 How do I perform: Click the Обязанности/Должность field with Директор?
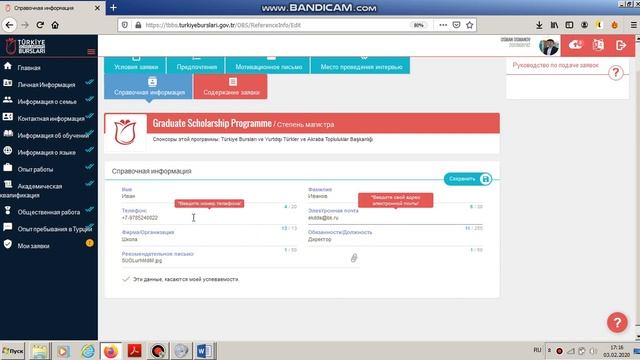click(x=395, y=239)
